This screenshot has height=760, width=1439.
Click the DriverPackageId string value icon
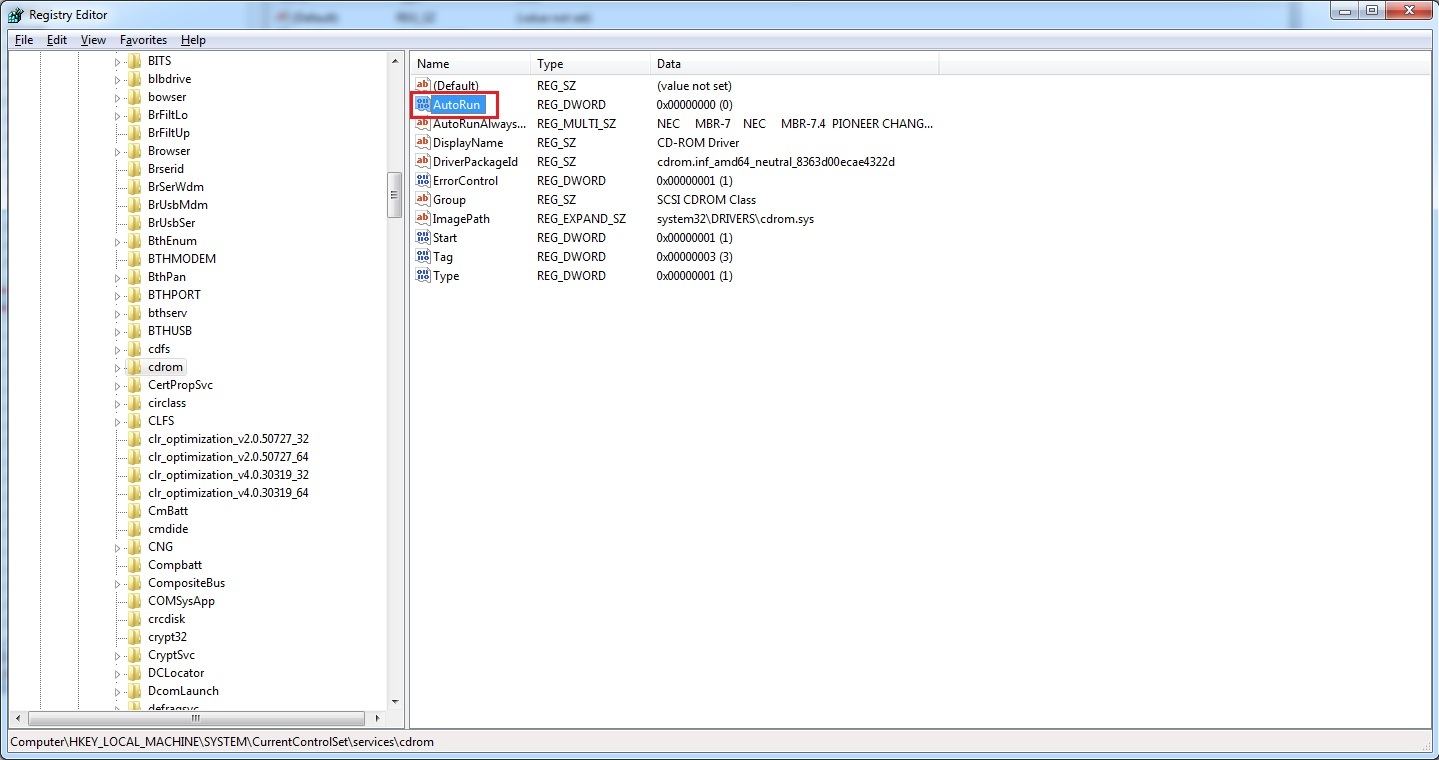click(422, 161)
